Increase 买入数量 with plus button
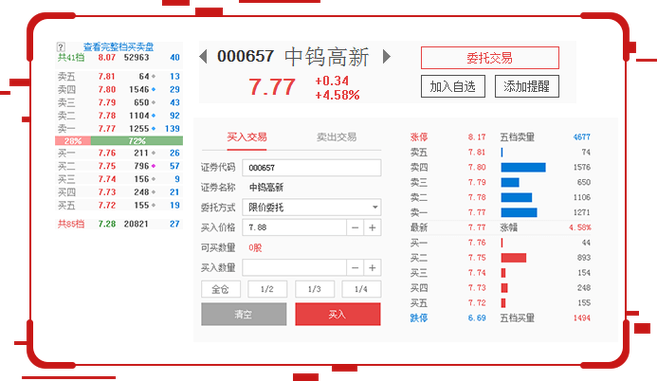657x381 pixels. (x=372, y=267)
